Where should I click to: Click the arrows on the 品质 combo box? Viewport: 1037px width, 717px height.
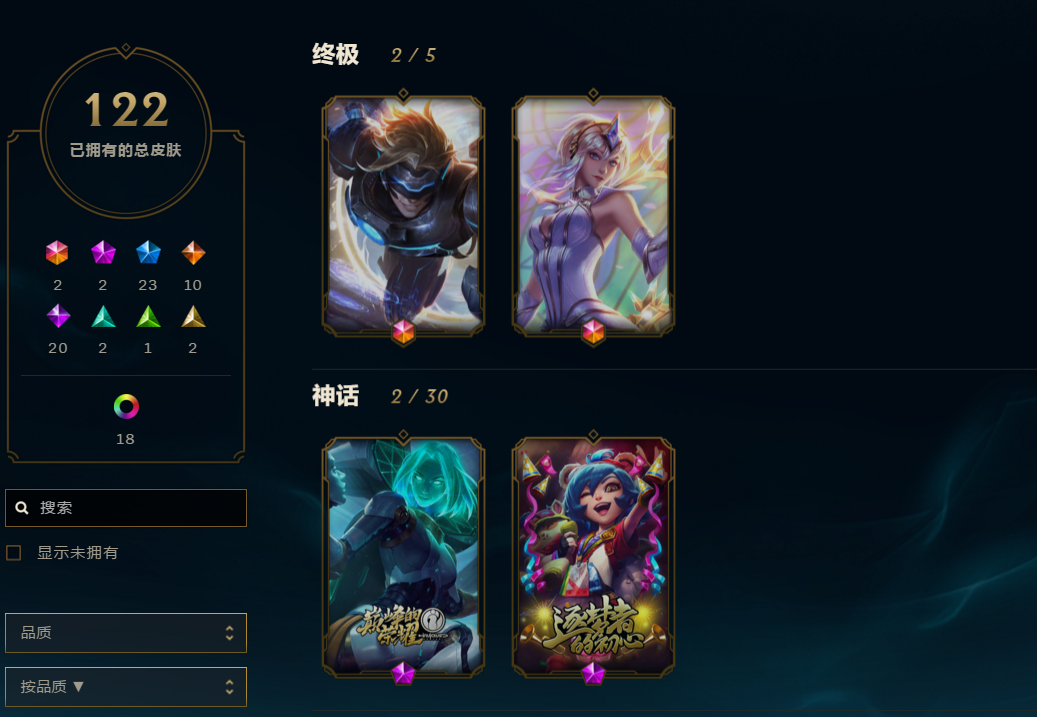[x=229, y=633]
